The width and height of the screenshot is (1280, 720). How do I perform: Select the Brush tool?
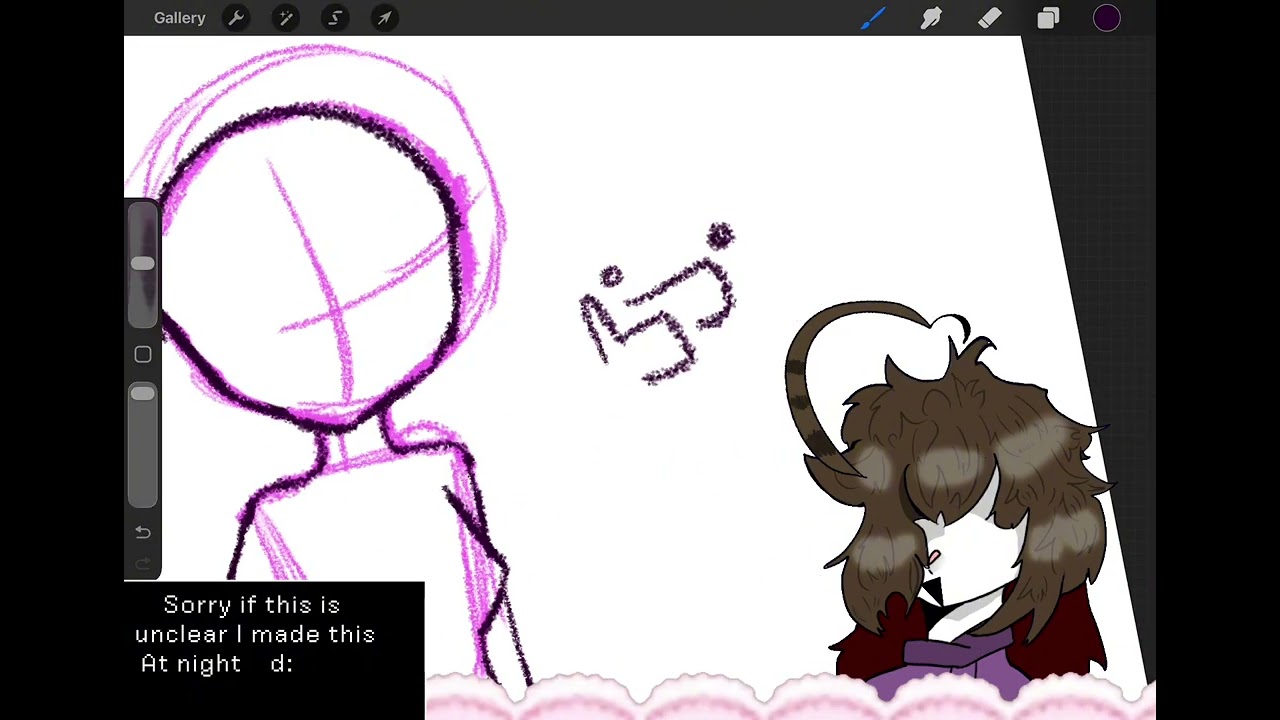click(873, 18)
